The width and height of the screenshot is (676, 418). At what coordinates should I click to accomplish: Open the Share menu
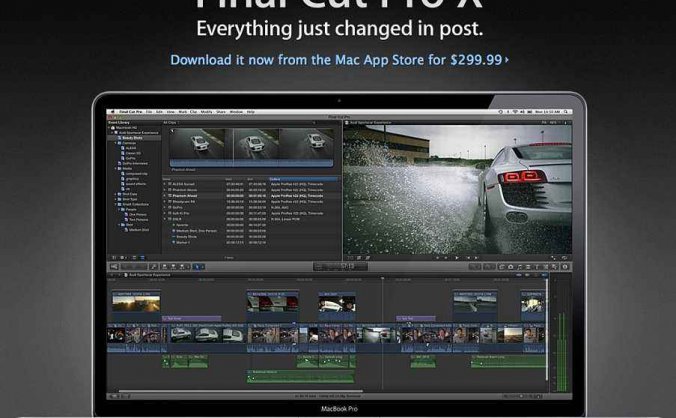click(x=221, y=112)
